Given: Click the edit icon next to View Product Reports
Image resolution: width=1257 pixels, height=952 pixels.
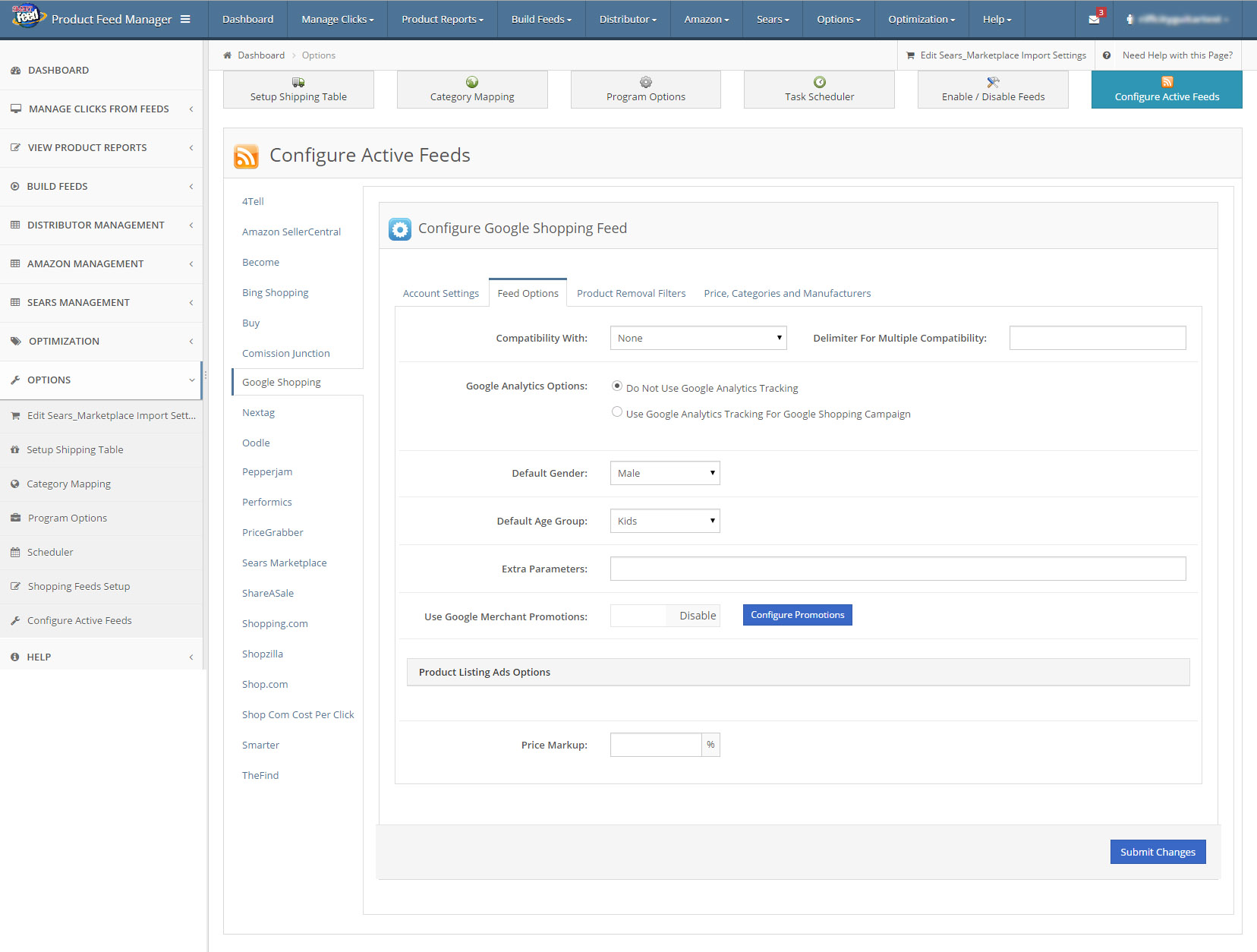Looking at the screenshot, I should pos(15,148).
